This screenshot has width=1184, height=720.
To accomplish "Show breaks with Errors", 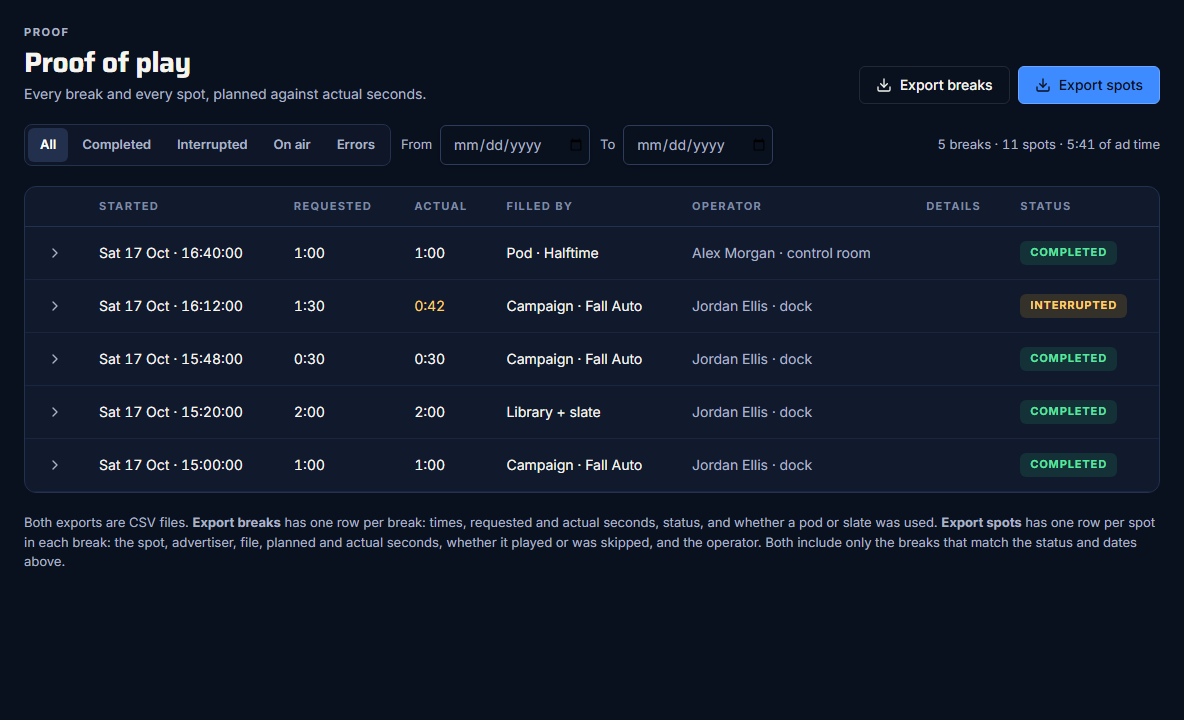I will click(356, 145).
